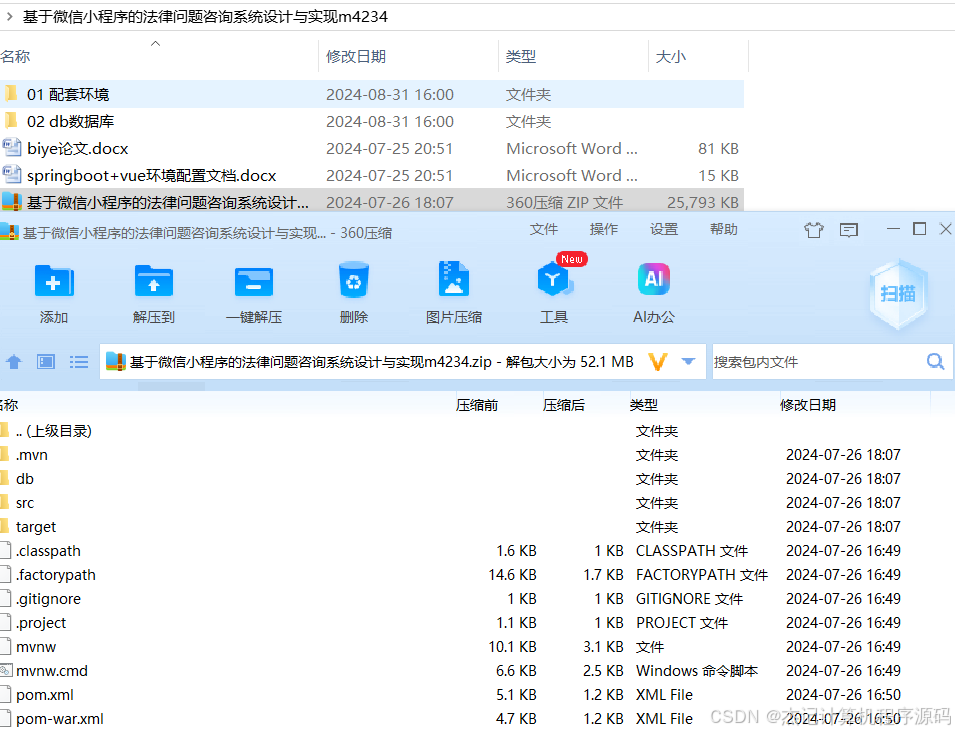The height and width of the screenshot is (734, 955).
Task: Expand the breadcrumb chevron before folder name
Action: point(9,16)
